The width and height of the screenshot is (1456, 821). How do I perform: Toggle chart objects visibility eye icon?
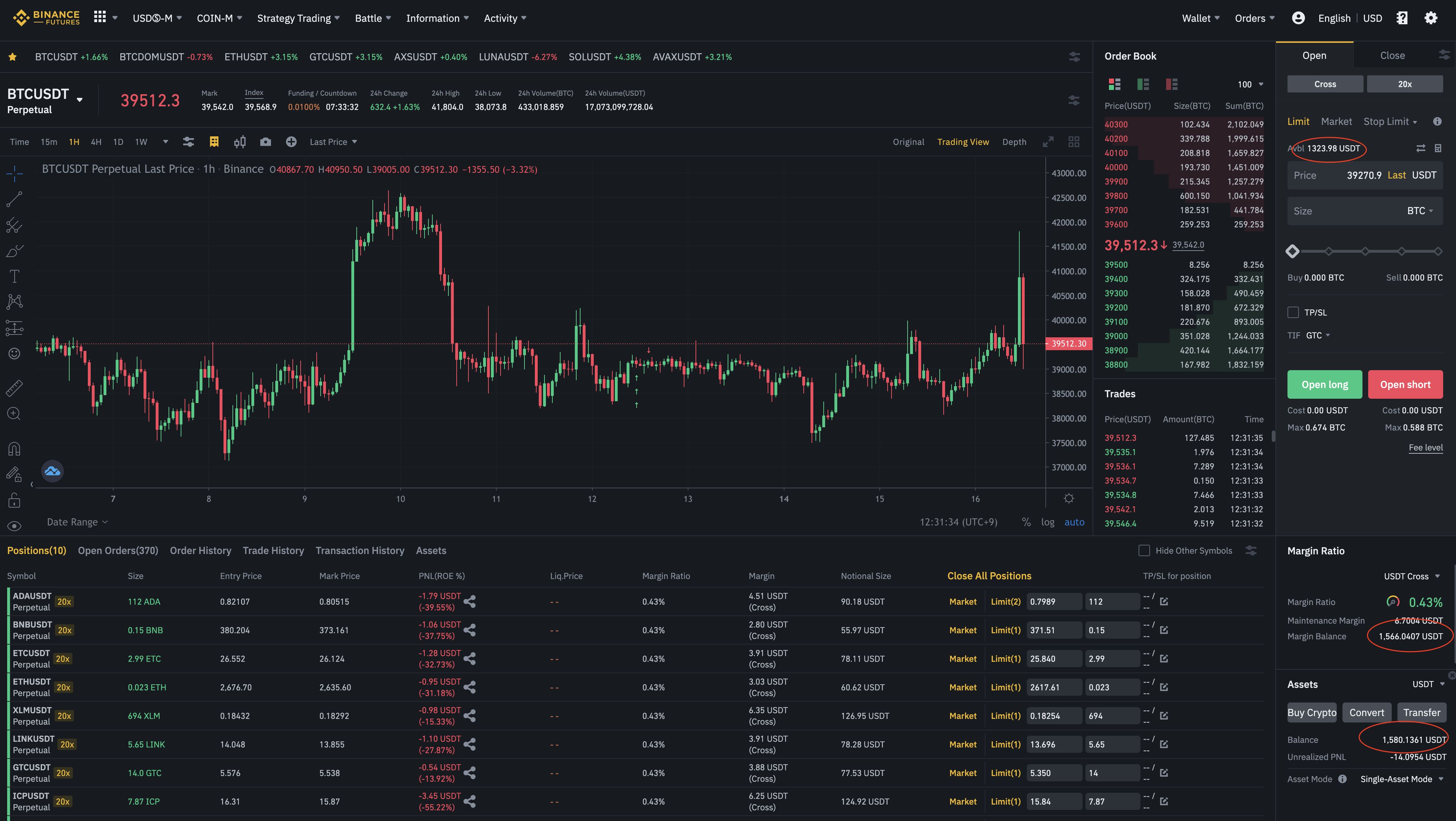pyautogui.click(x=14, y=526)
